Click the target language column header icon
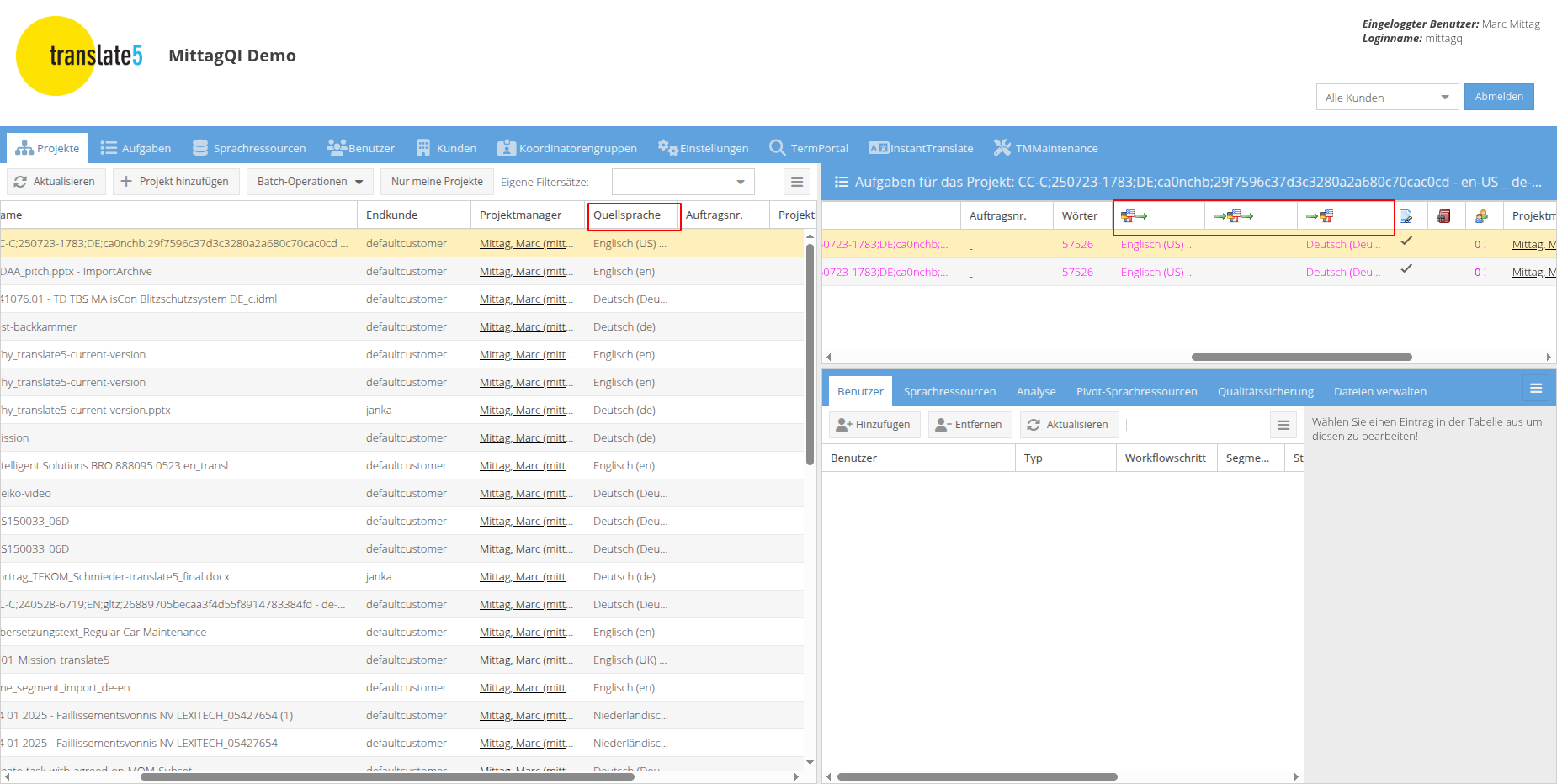The width and height of the screenshot is (1557, 784). [x=1320, y=216]
